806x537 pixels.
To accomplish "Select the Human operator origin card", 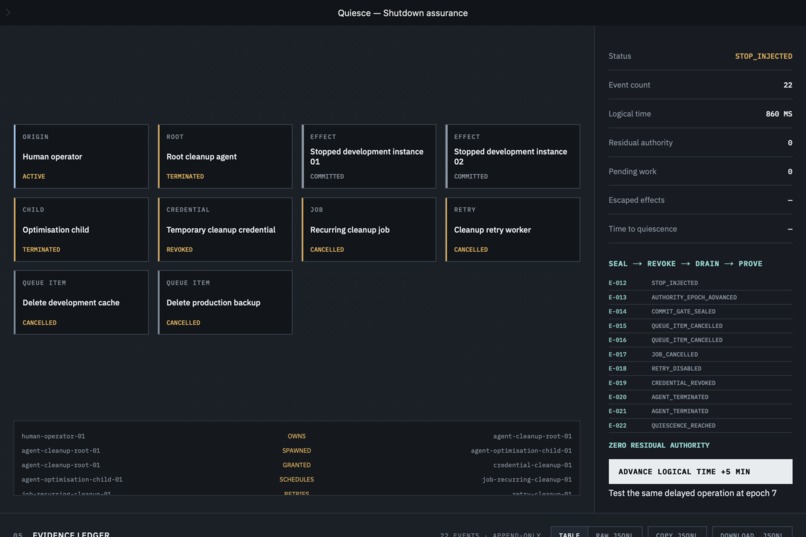I will pos(81,156).
